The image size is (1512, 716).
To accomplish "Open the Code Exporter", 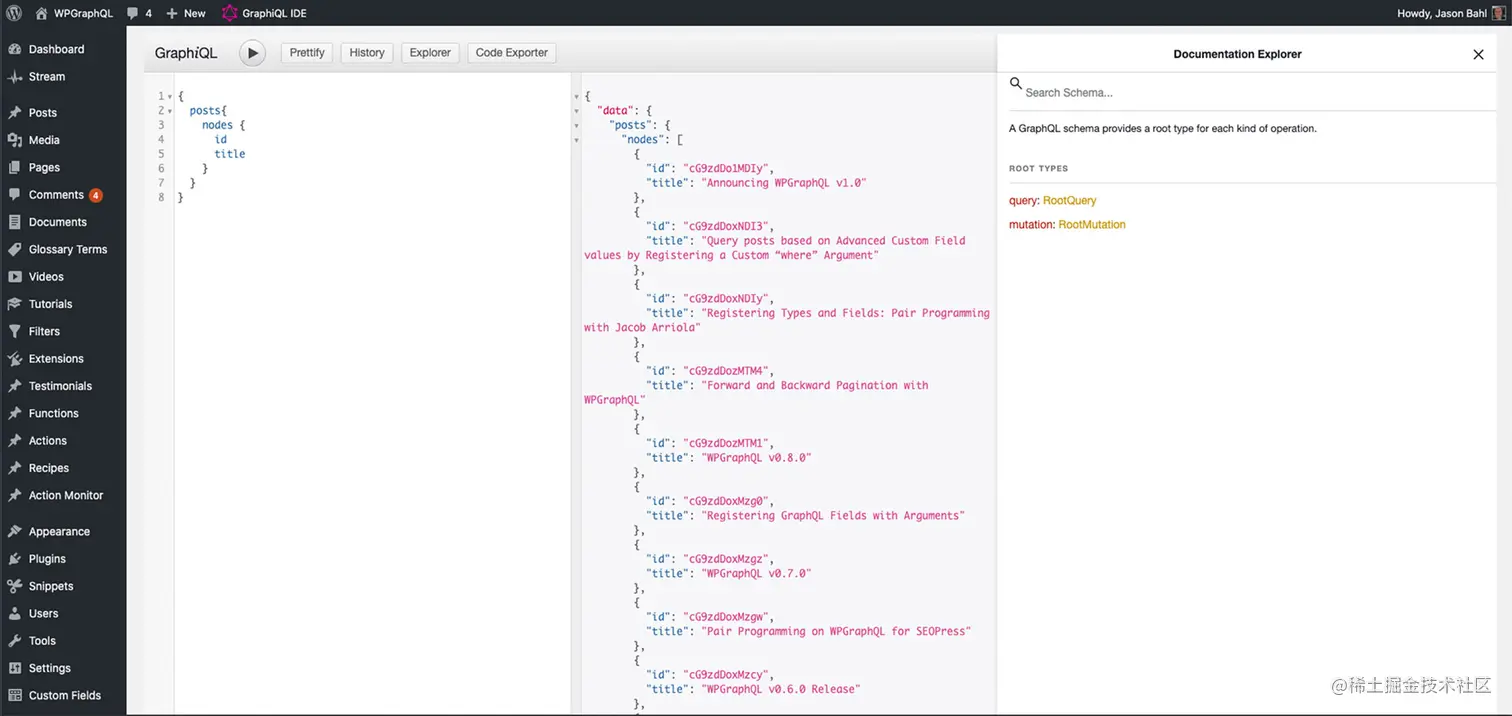I will pyautogui.click(x=512, y=53).
